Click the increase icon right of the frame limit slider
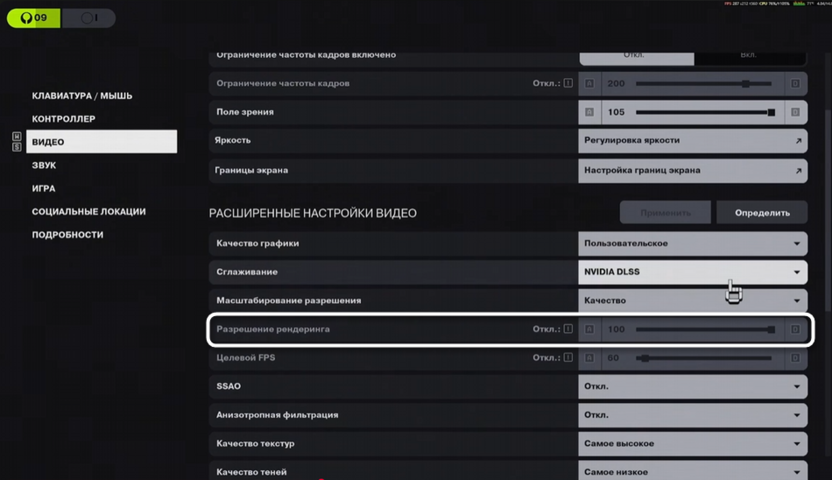This screenshot has width=832, height=480. coord(796,84)
